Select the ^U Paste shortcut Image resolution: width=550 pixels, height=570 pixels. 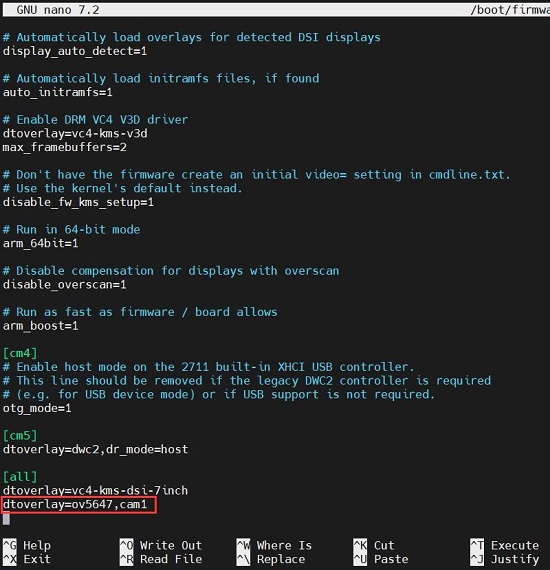coord(381,559)
